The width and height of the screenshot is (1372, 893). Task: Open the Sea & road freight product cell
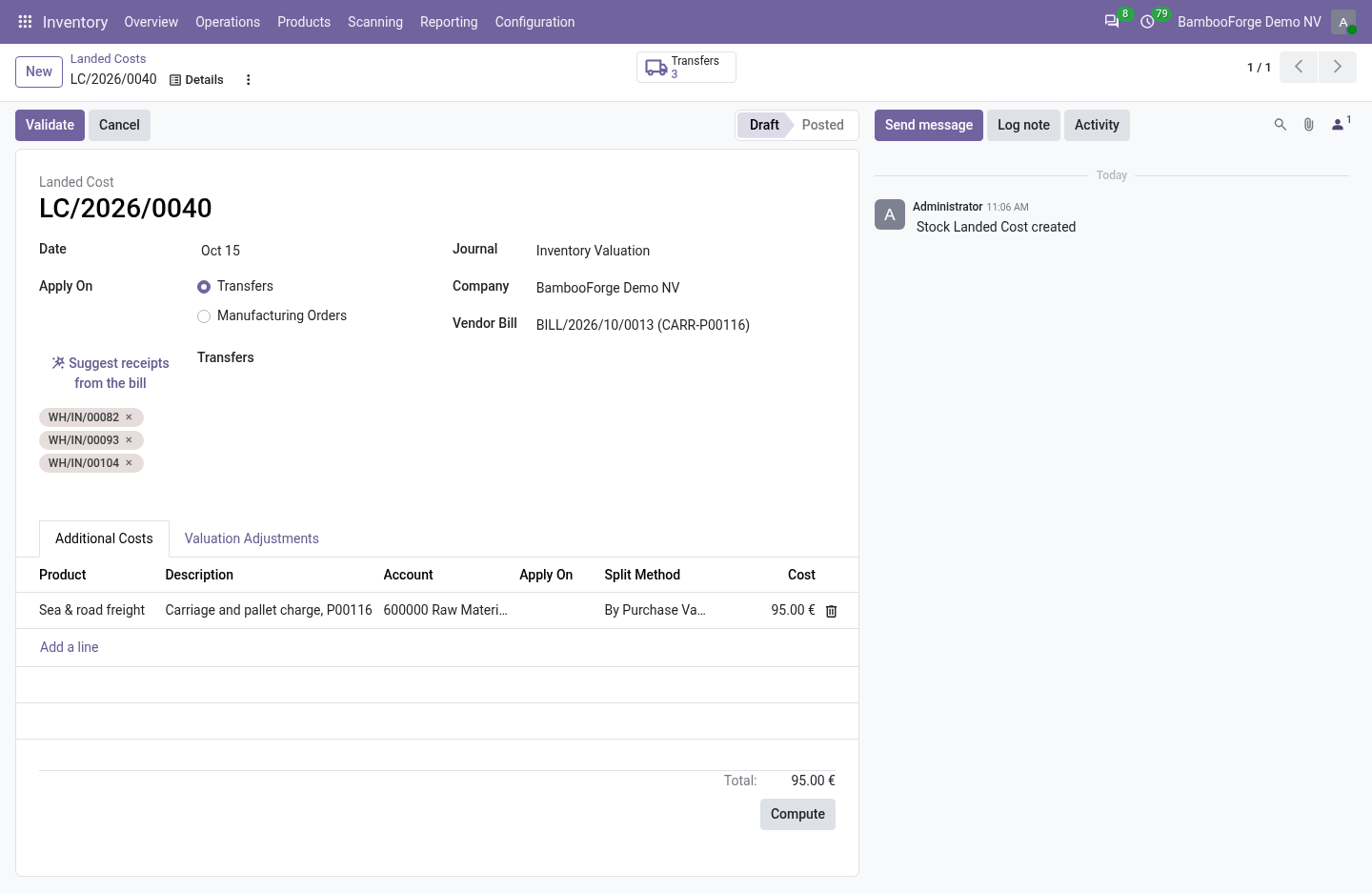[x=92, y=610]
